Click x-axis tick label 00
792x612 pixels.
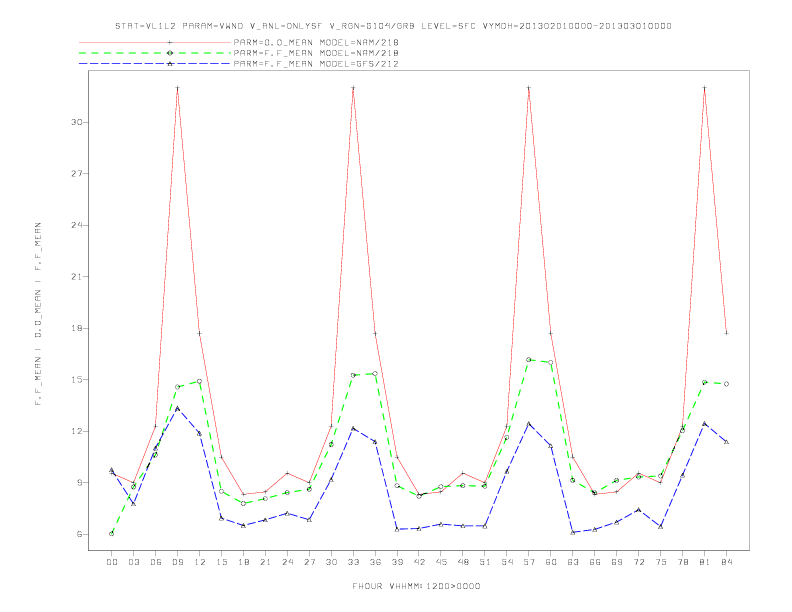coord(112,562)
